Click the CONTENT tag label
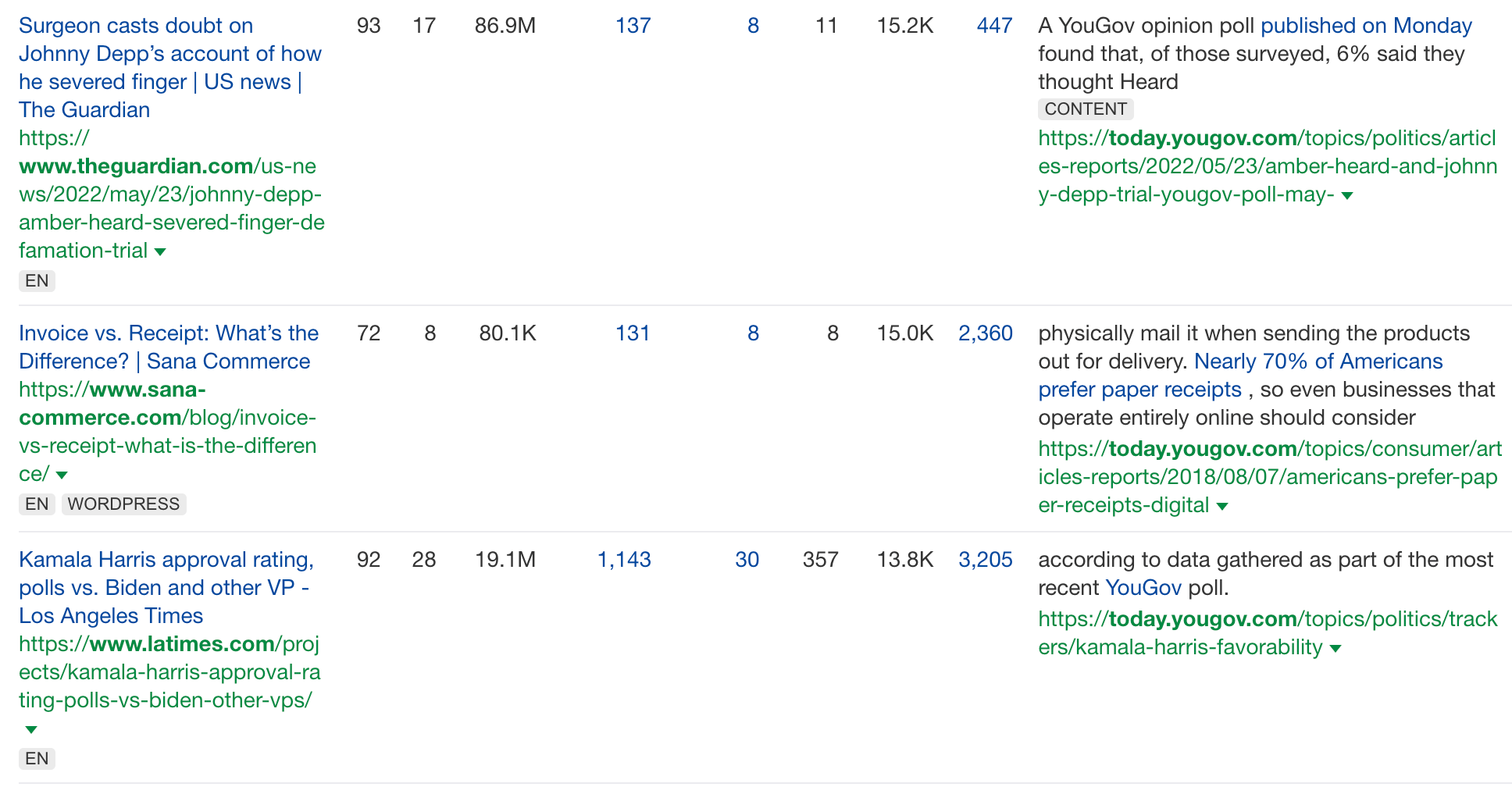 1085,109
